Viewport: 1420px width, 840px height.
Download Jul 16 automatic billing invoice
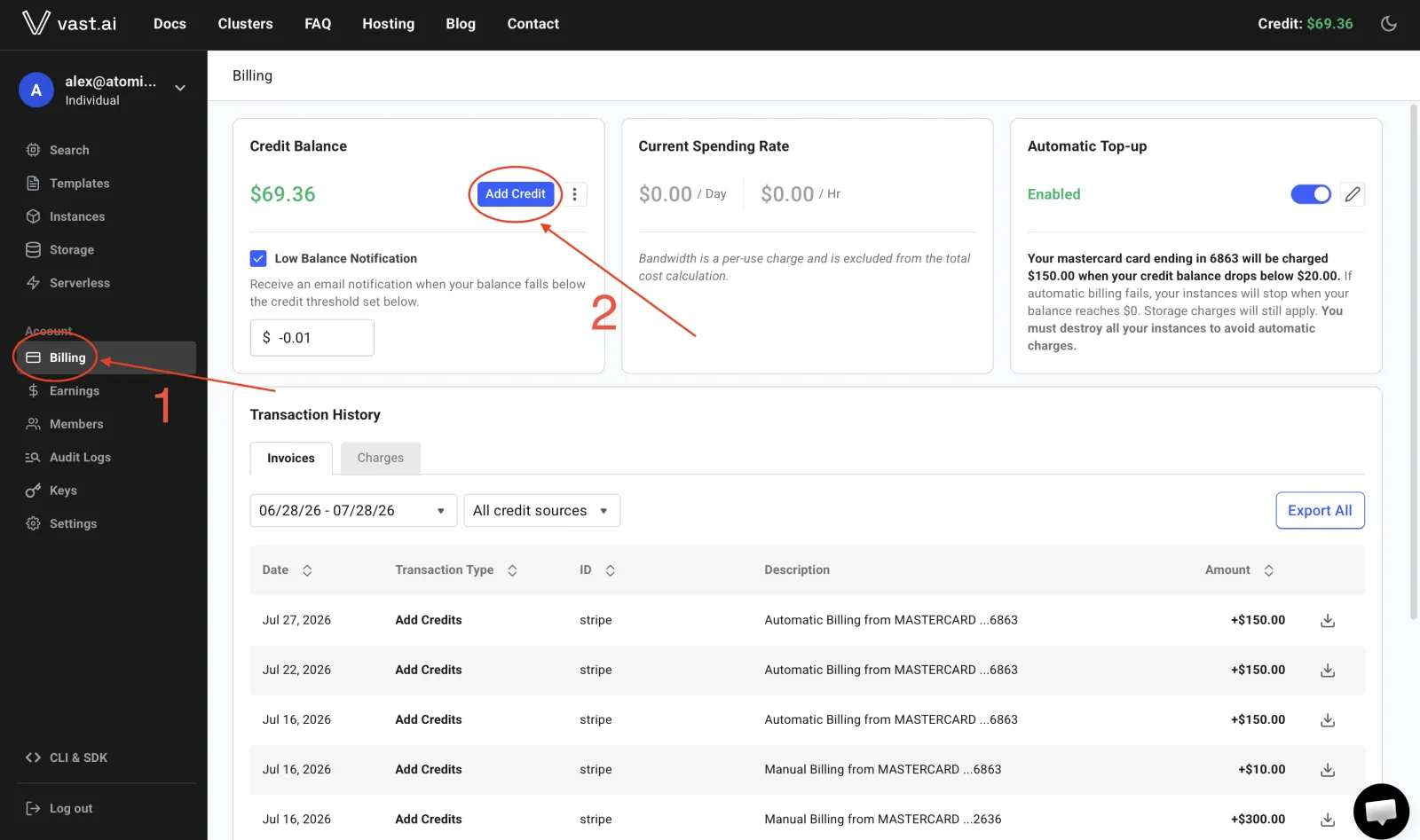(1328, 719)
